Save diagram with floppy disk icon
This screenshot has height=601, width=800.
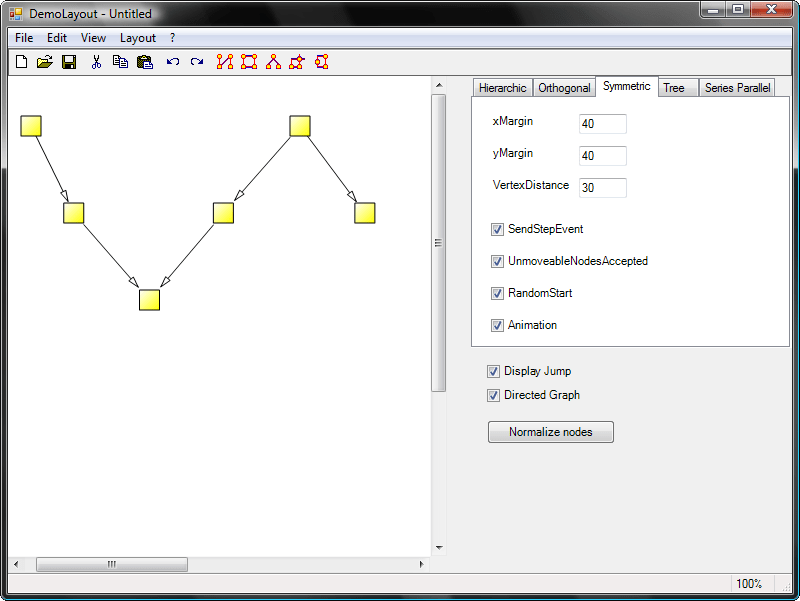69,62
